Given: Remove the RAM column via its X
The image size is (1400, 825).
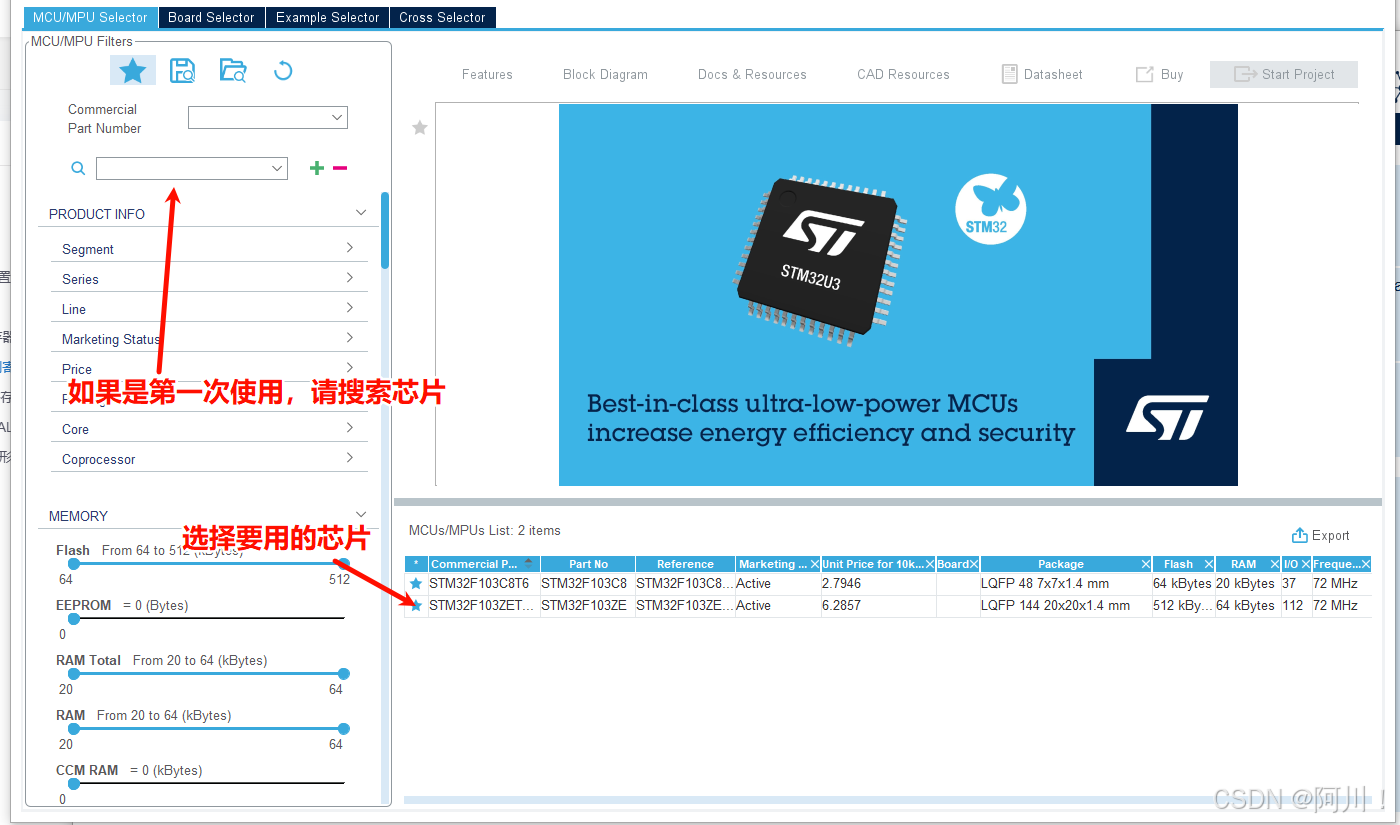Looking at the screenshot, I should [1276, 564].
